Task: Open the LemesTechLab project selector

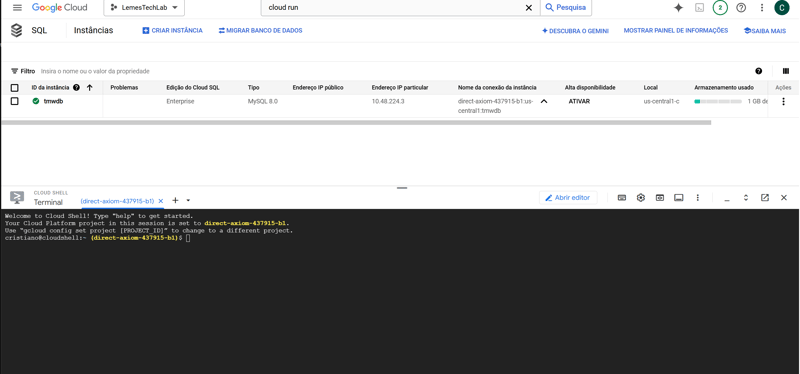Action: (144, 8)
